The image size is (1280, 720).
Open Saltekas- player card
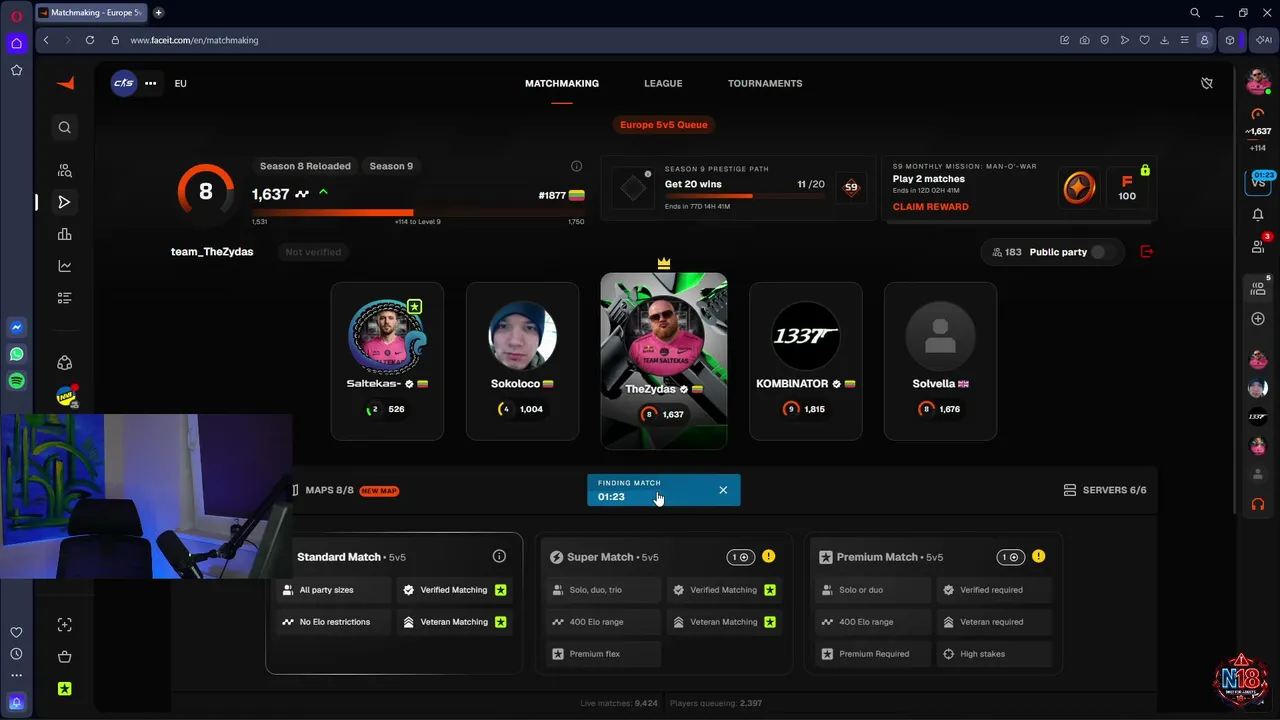pos(387,361)
